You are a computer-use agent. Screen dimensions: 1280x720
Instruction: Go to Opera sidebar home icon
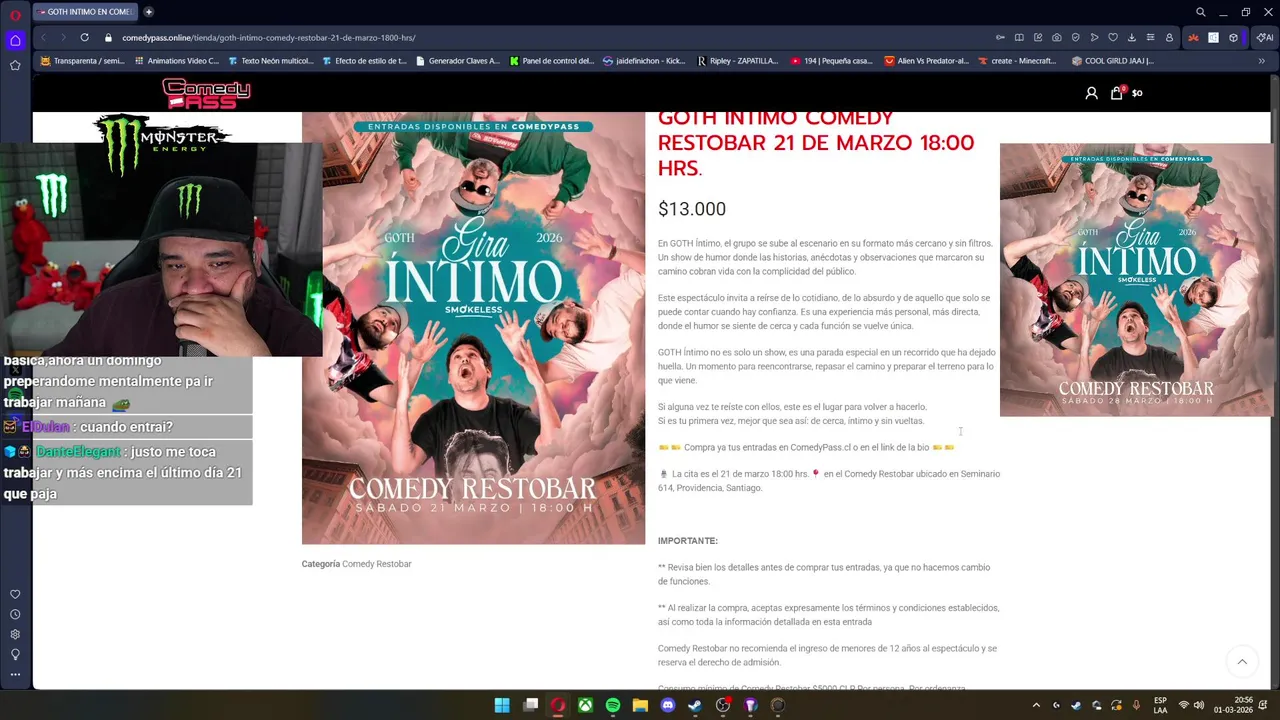point(15,41)
